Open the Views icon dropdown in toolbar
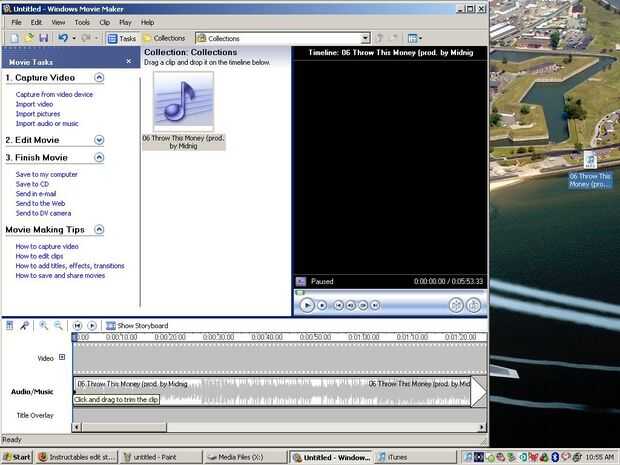 [414, 38]
